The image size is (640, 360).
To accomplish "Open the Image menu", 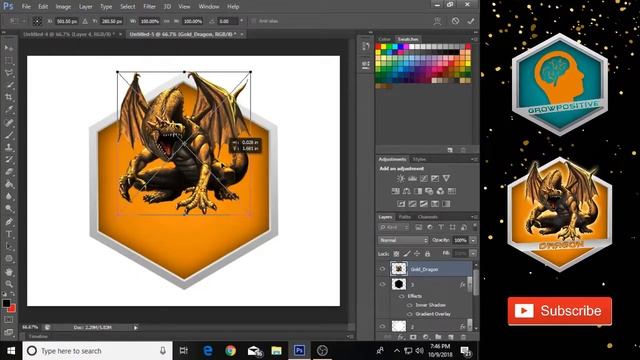I will point(63,7).
